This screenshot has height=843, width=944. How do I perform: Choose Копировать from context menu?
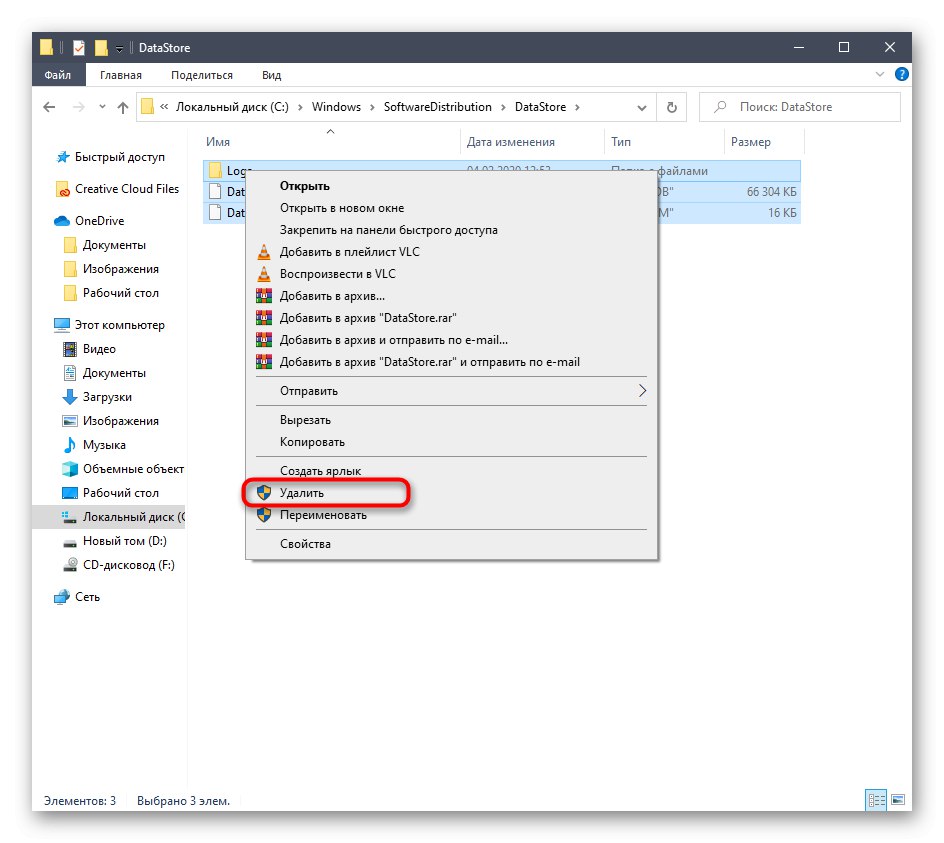(x=452, y=443)
